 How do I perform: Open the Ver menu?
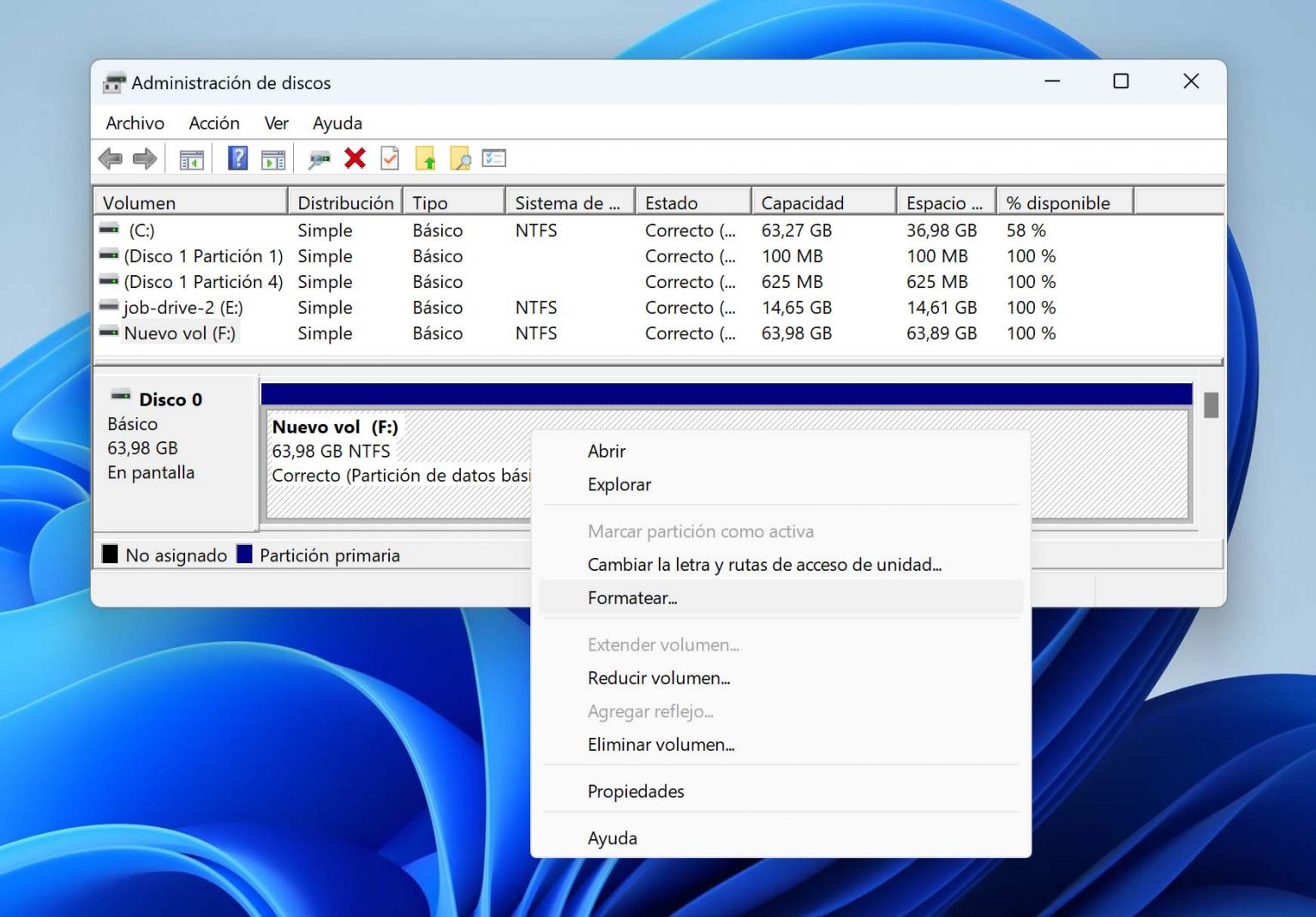click(275, 123)
